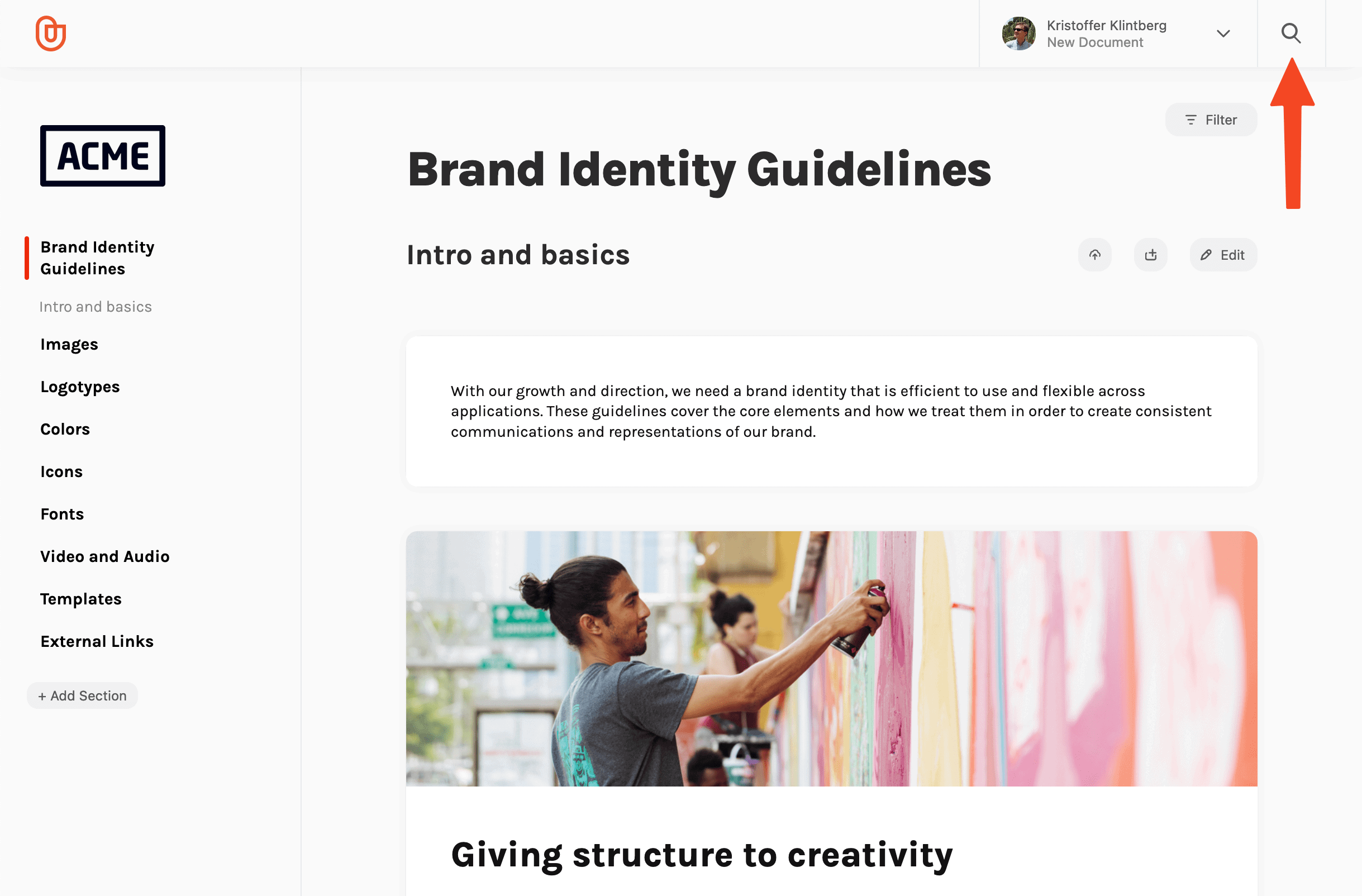Expand the account dropdown chevron
1362x896 pixels.
(x=1223, y=33)
